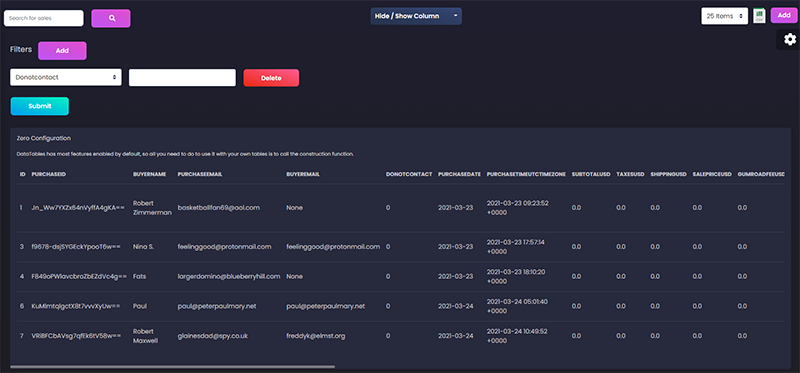Sort by BUYERNAME column header
Screen dimensions: 800x373
click(x=149, y=174)
